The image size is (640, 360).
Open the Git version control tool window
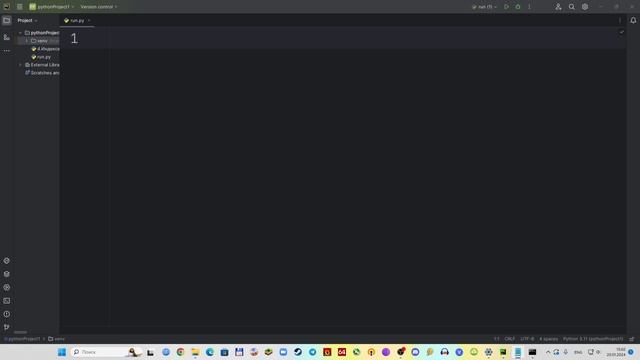pos(7,327)
